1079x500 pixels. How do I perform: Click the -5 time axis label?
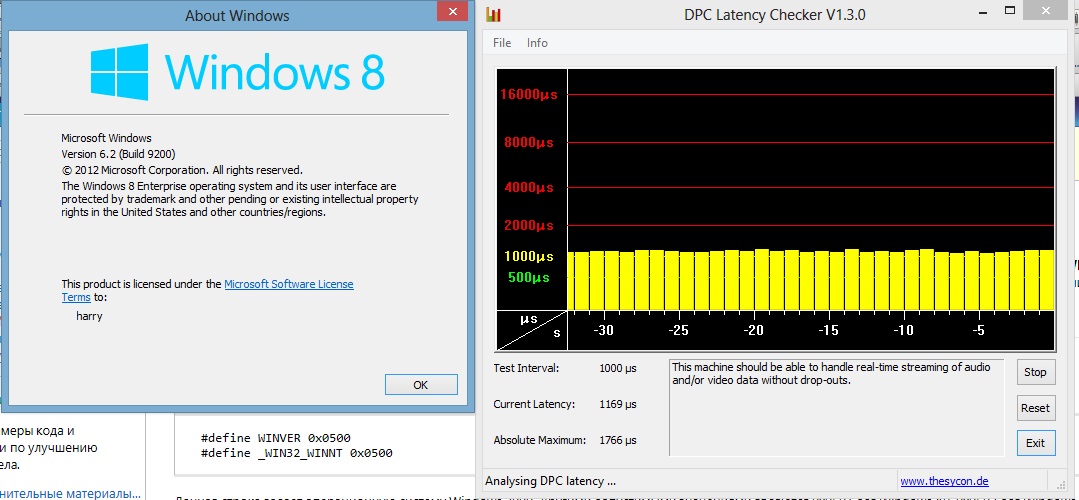coord(978,330)
